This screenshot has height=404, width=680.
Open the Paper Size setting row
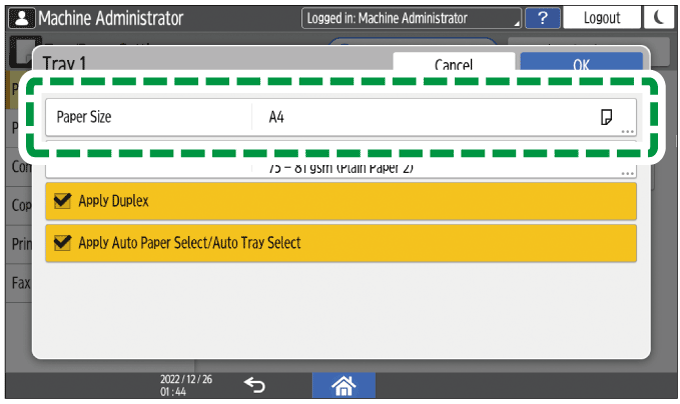(x=148, y=117)
